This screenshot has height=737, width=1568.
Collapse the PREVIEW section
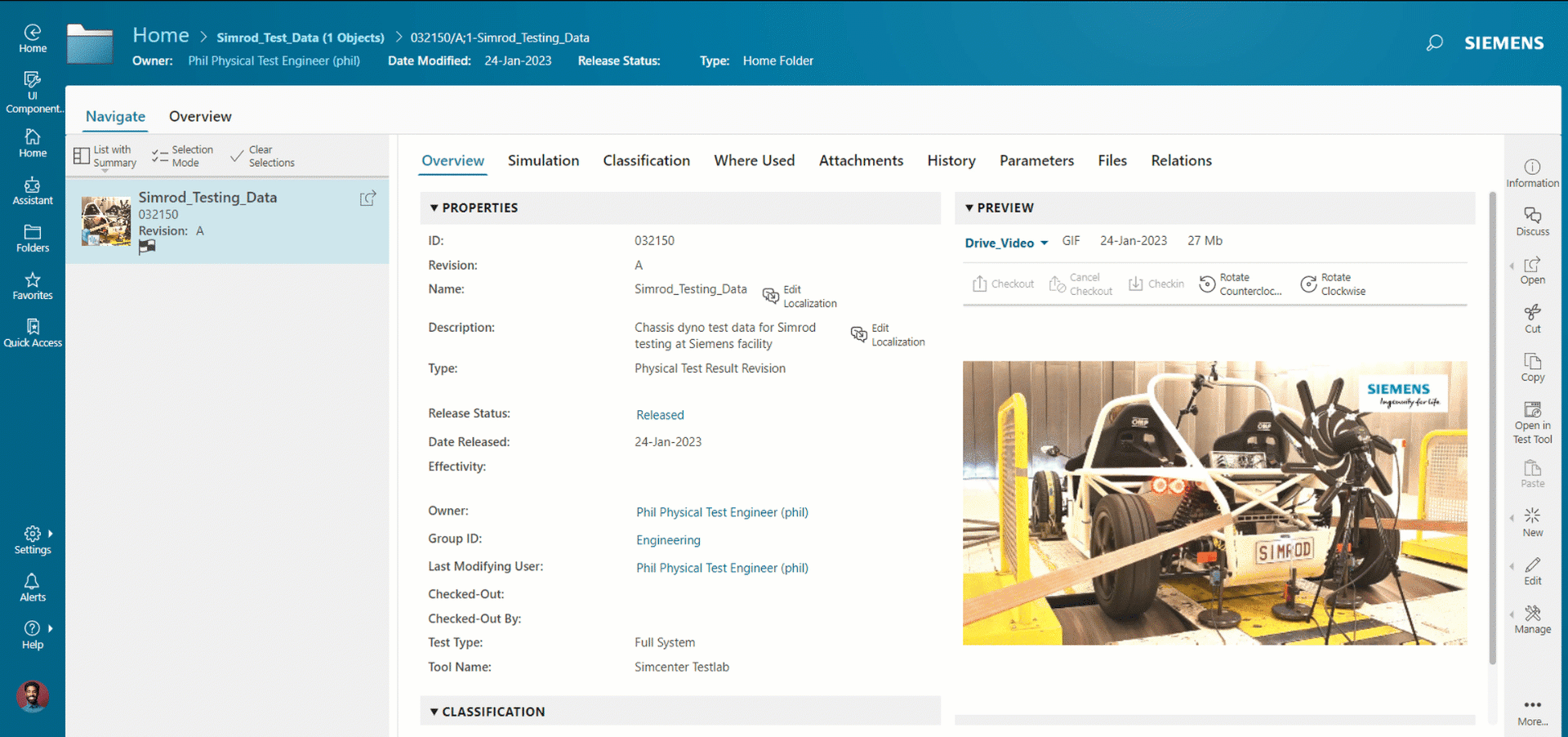coord(969,208)
